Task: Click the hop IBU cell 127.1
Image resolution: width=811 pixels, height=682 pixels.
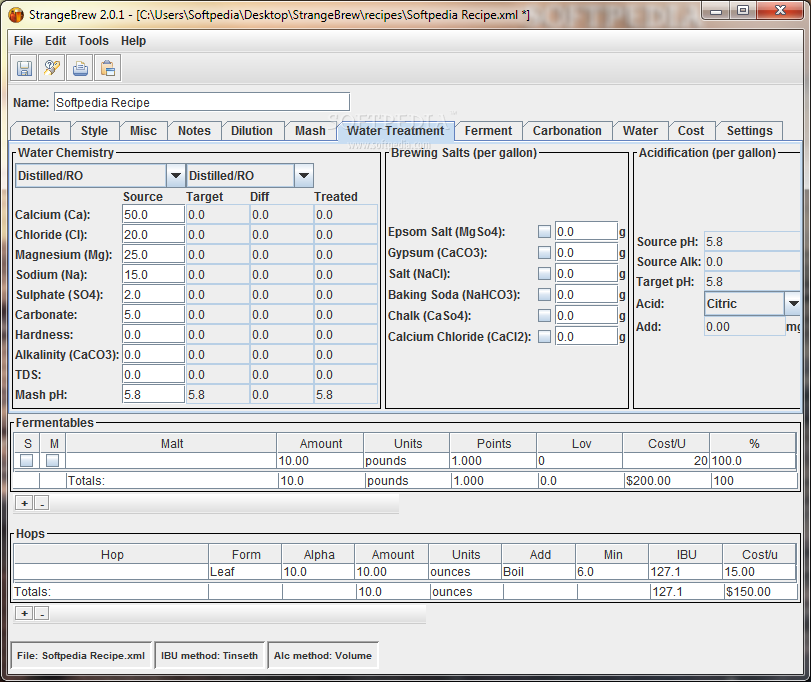Action: click(685, 572)
